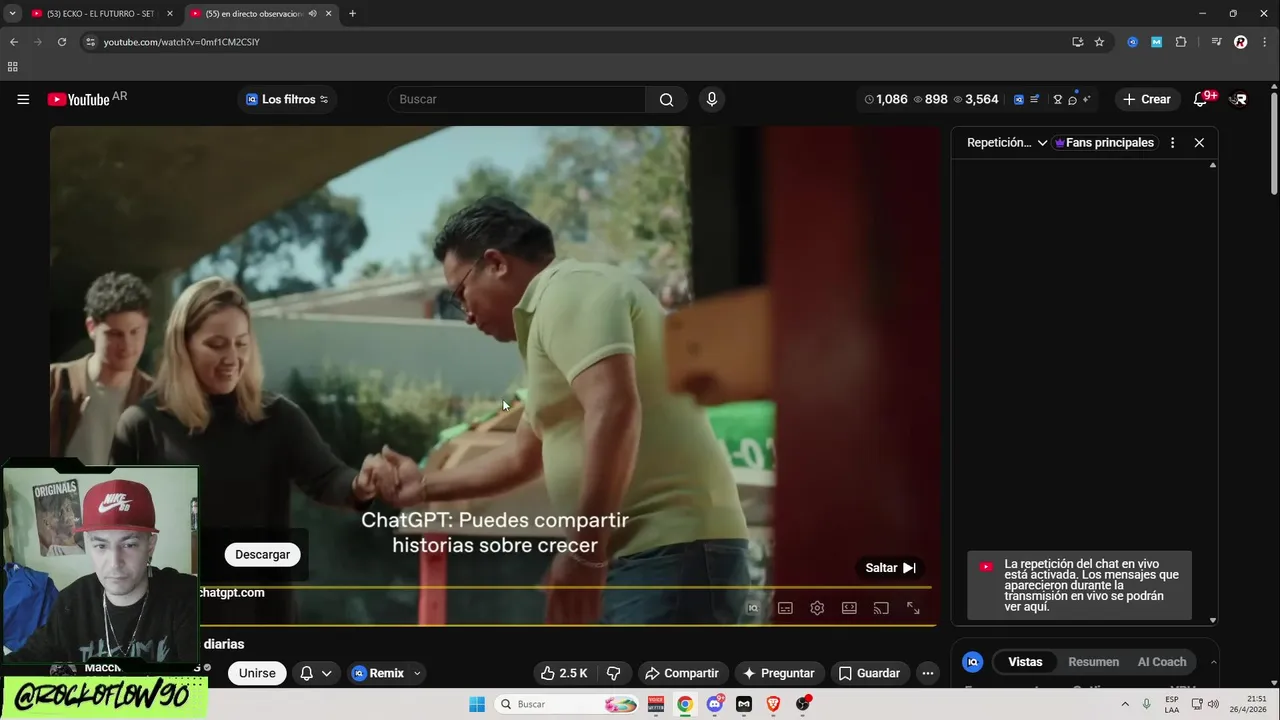Mute the tab playing audio

click(x=313, y=14)
